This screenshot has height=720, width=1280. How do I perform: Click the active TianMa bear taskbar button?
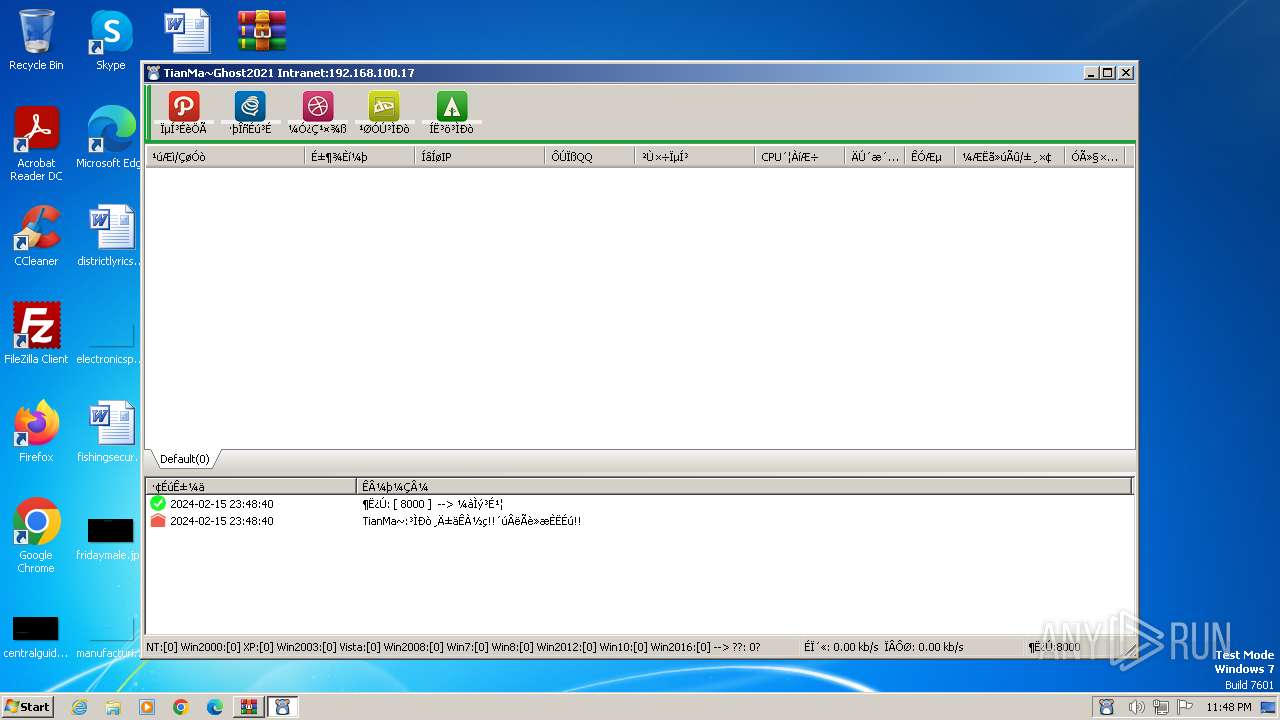(282, 707)
